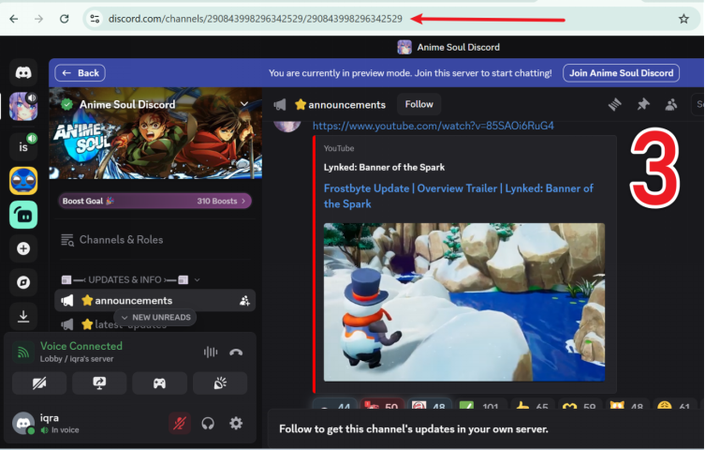Open Discord direct messages home icon
705x450 pixels.
[x=23, y=72]
